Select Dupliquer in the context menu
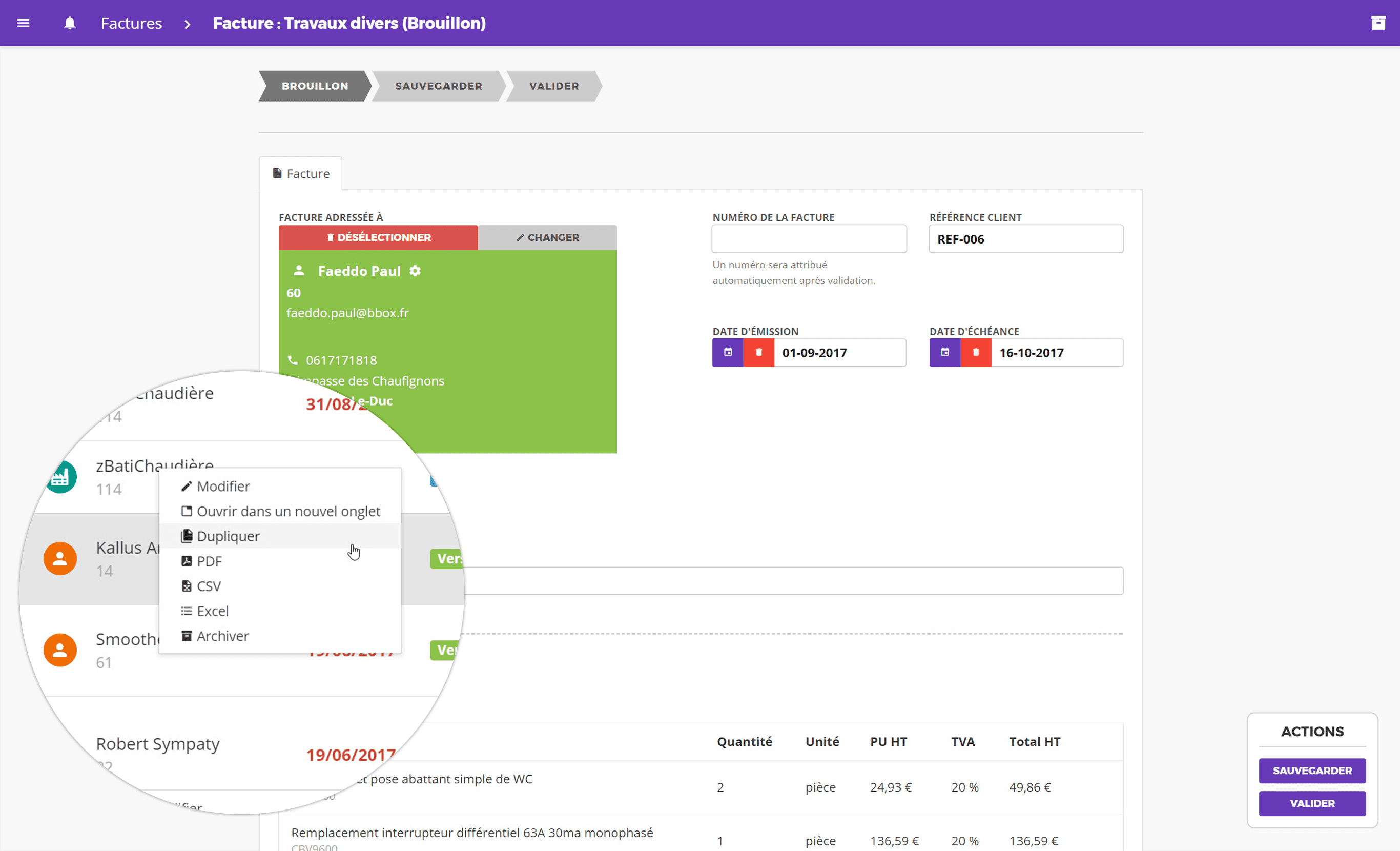Viewport: 1400px width, 851px height. click(280, 536)
